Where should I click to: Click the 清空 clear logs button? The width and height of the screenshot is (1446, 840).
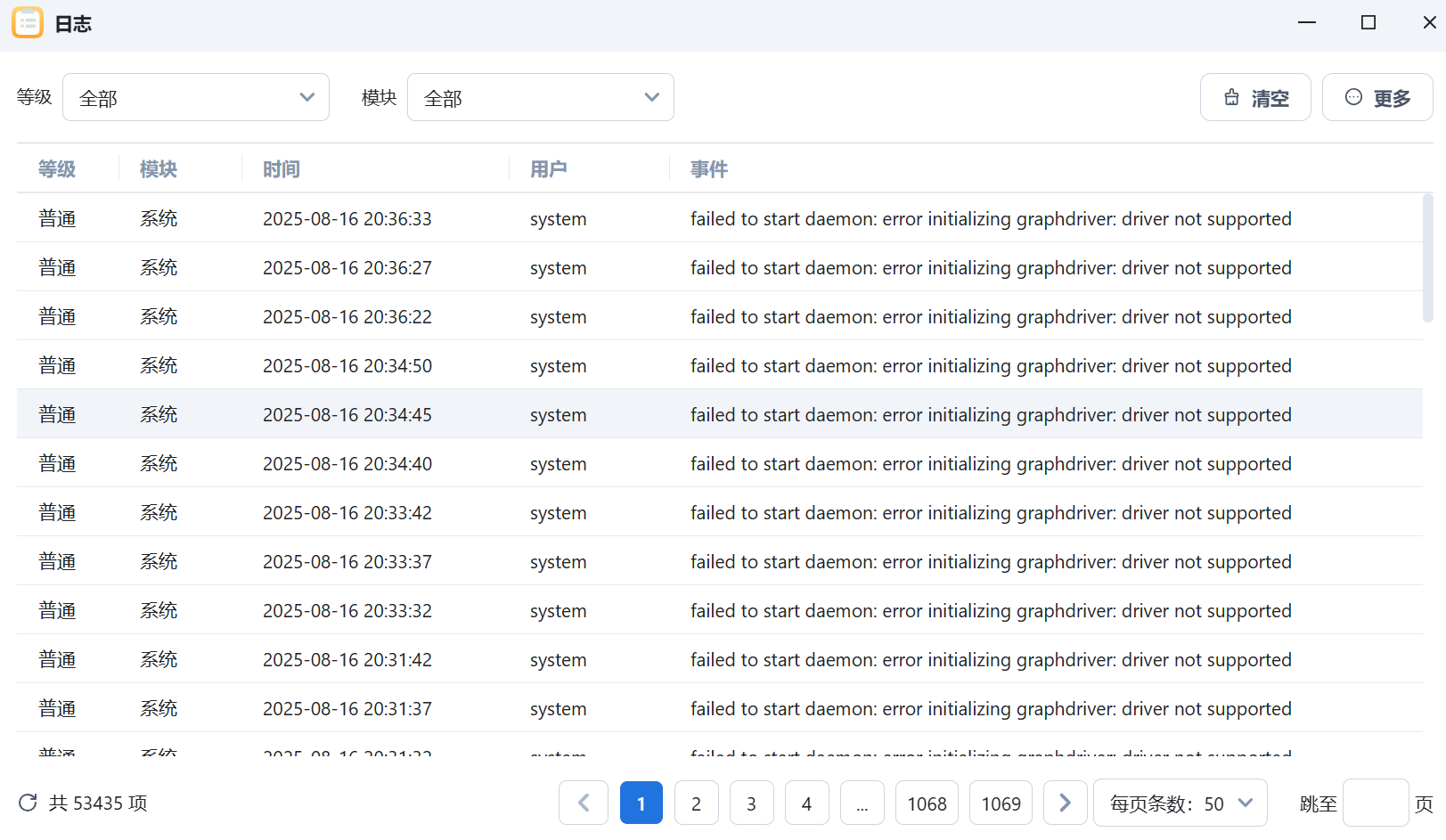coord(1254,98)
